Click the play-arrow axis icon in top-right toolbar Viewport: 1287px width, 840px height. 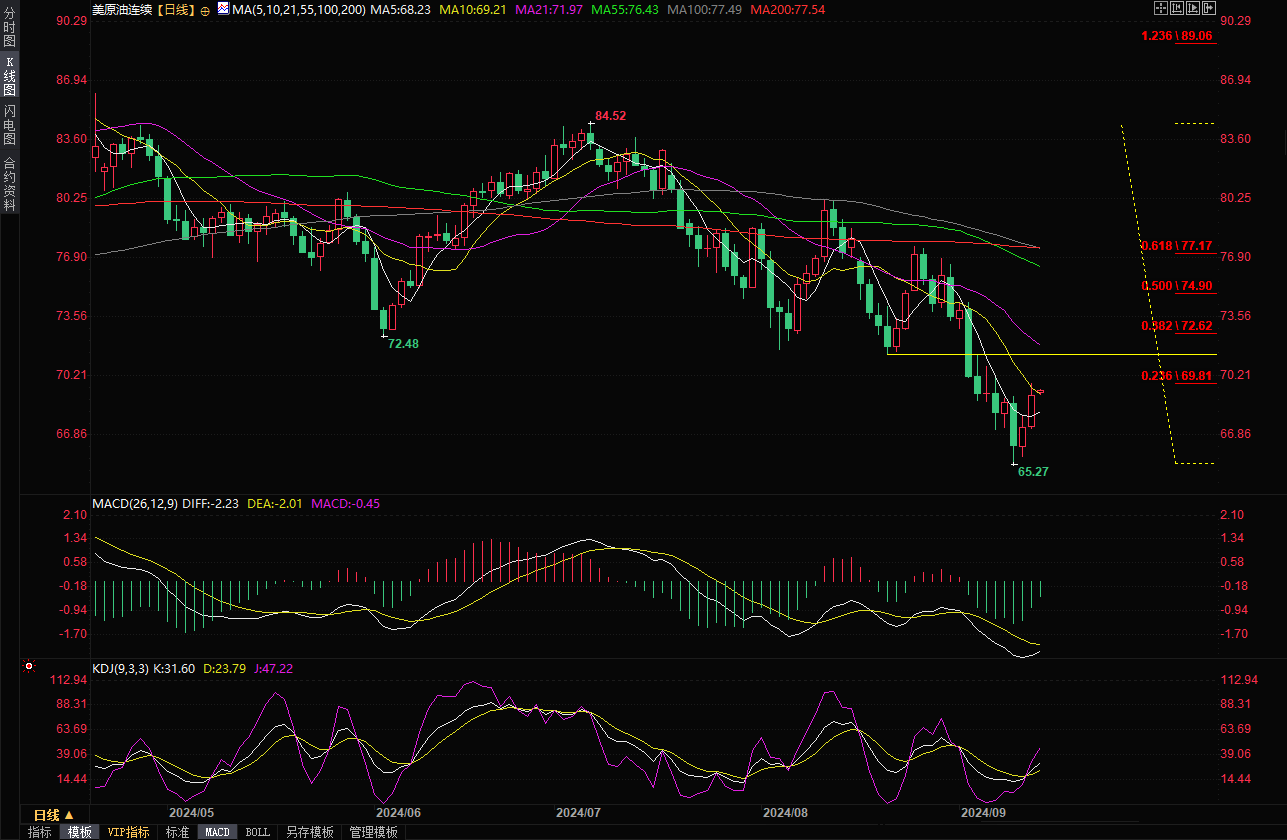pos(1193,8)
